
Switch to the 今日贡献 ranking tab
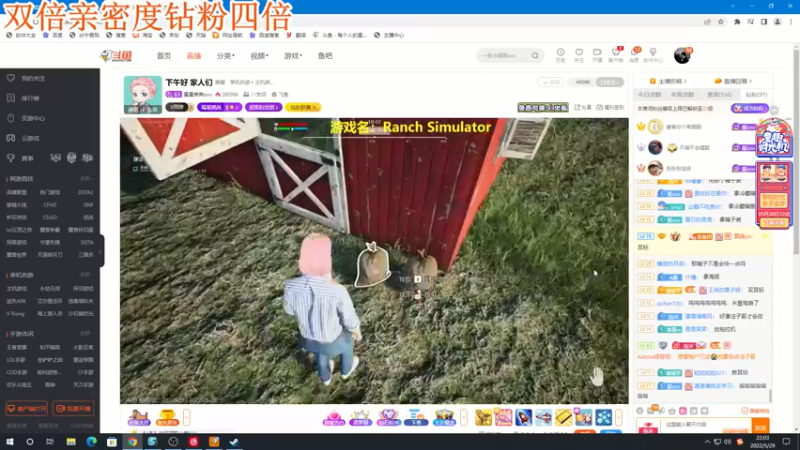(x=649, y=95)
